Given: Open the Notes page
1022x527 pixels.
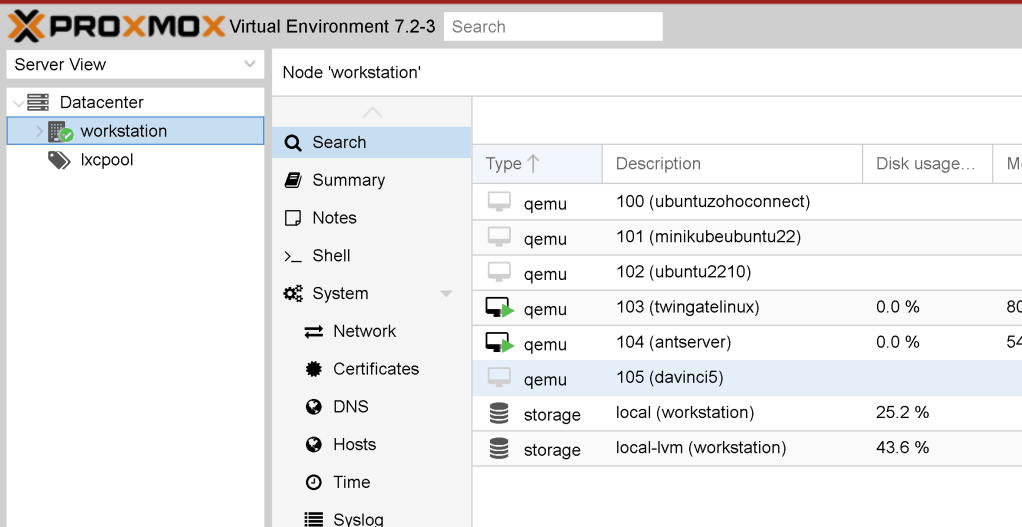Looking at the screenshot, I should click(x=372, y=218).
